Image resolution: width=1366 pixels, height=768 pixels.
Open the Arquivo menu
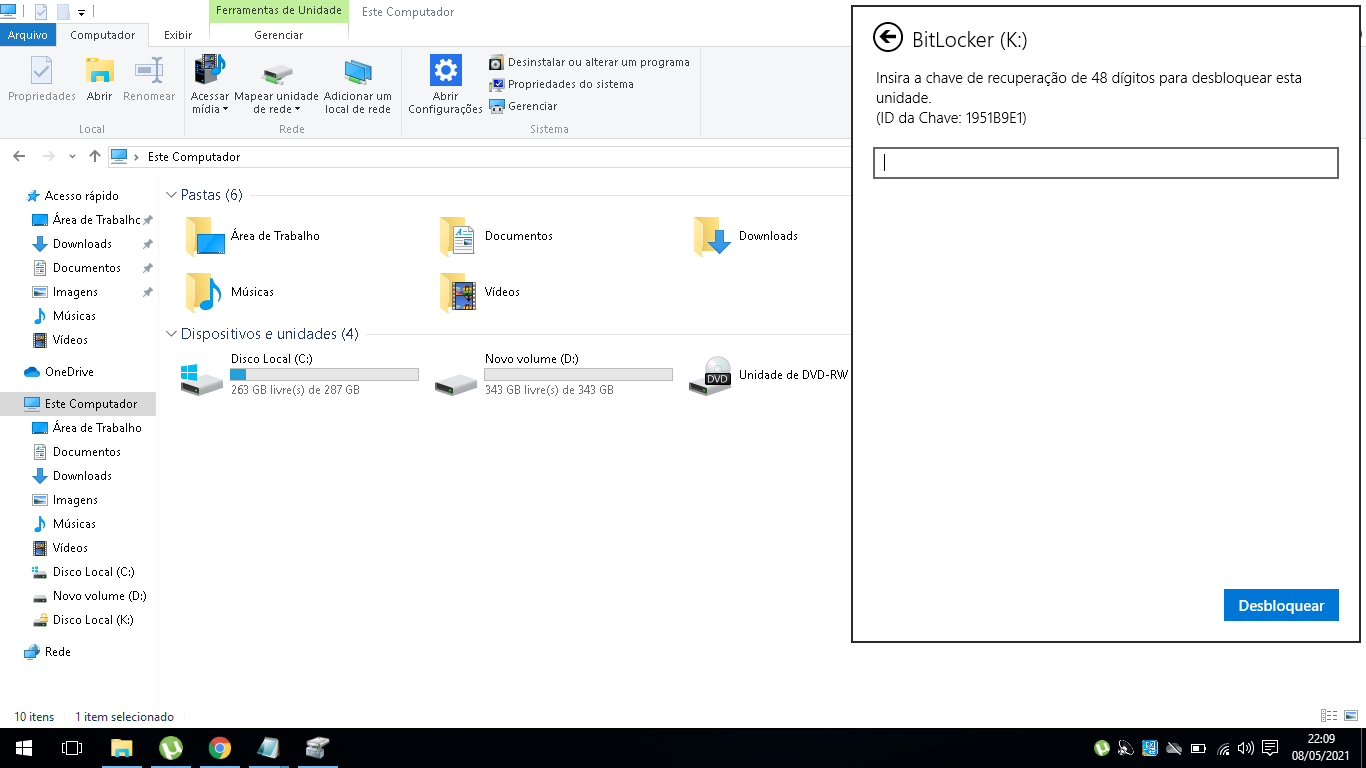tap(28, 35)
